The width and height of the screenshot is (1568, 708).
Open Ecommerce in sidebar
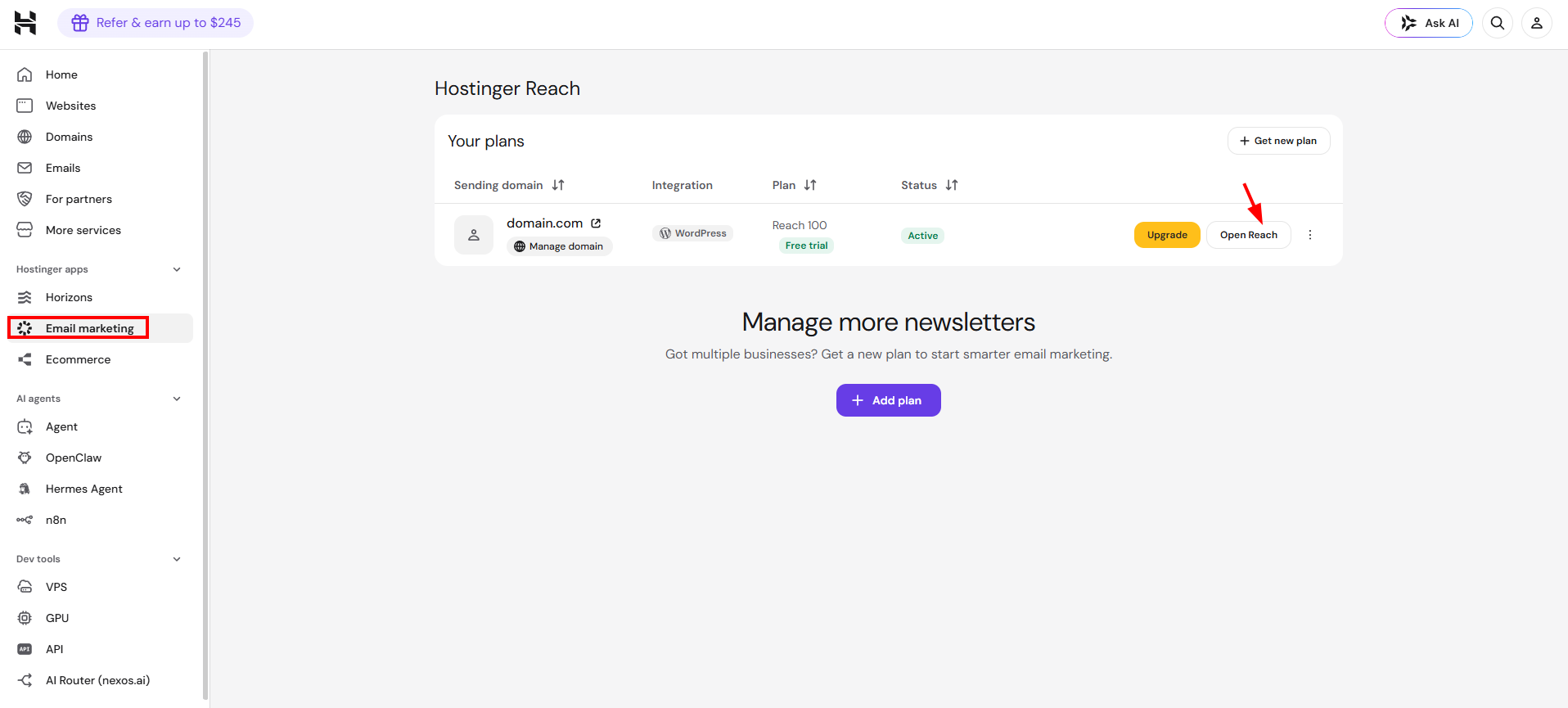click(100, 359)
